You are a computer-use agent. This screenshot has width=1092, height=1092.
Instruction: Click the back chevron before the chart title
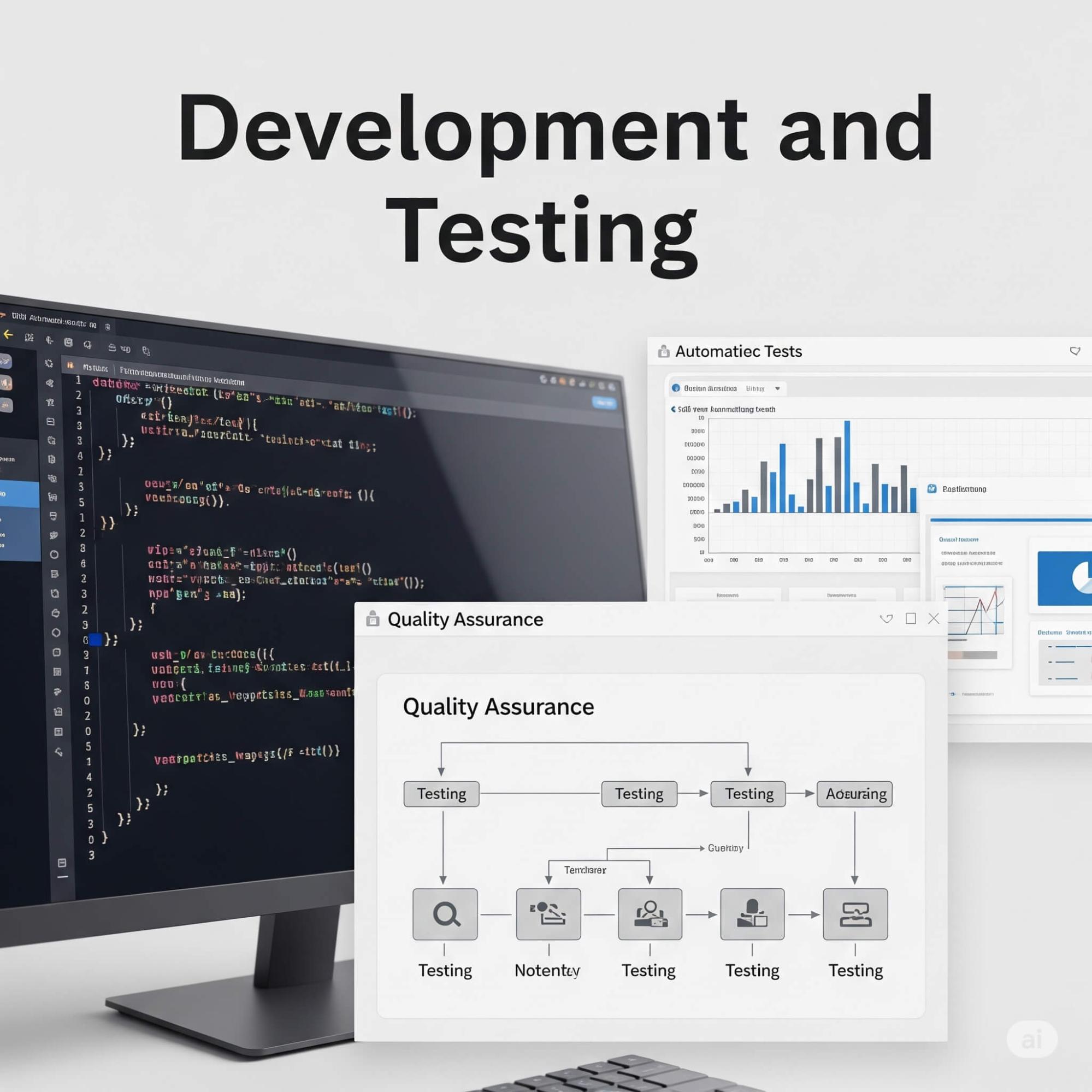pyautogui.click(x=674, y=409)
